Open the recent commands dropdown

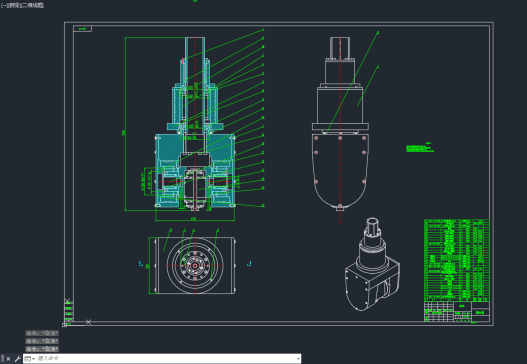pos(30,359)
